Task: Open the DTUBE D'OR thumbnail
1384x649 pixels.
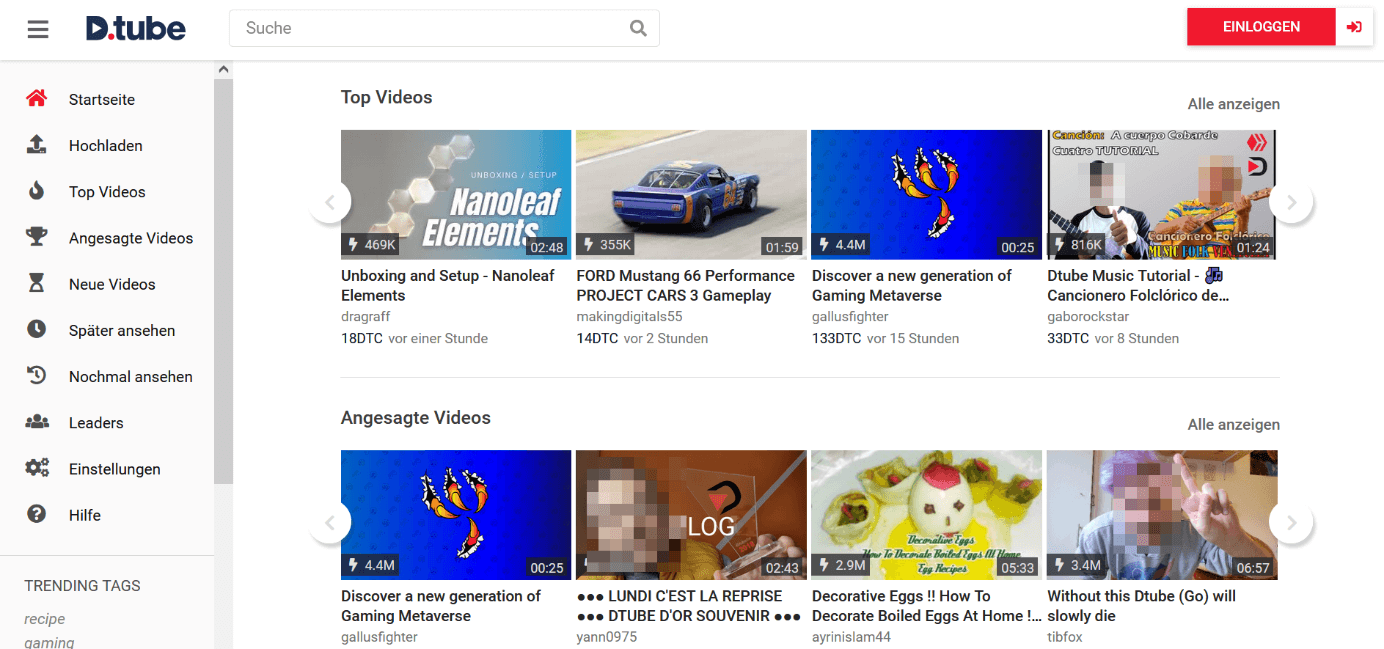Action: [x=691, y=515]
